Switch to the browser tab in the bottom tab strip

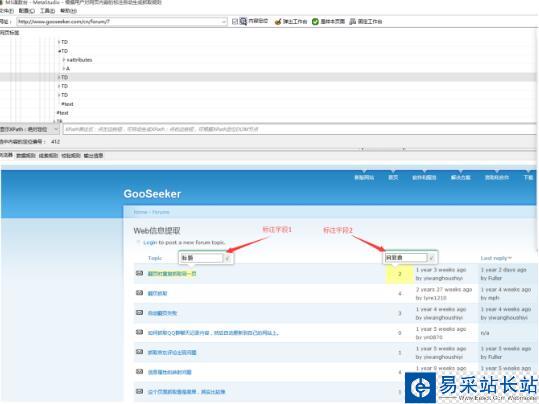[6, 155]
